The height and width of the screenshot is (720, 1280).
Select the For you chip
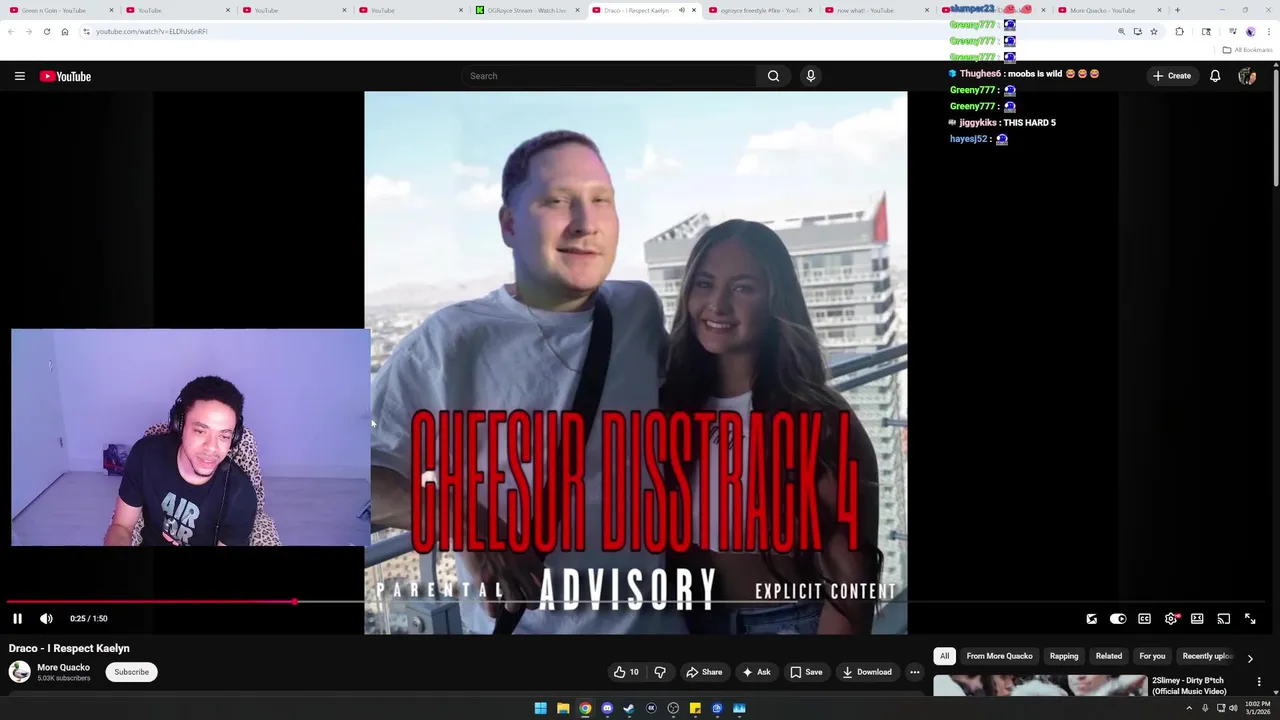1152,656
